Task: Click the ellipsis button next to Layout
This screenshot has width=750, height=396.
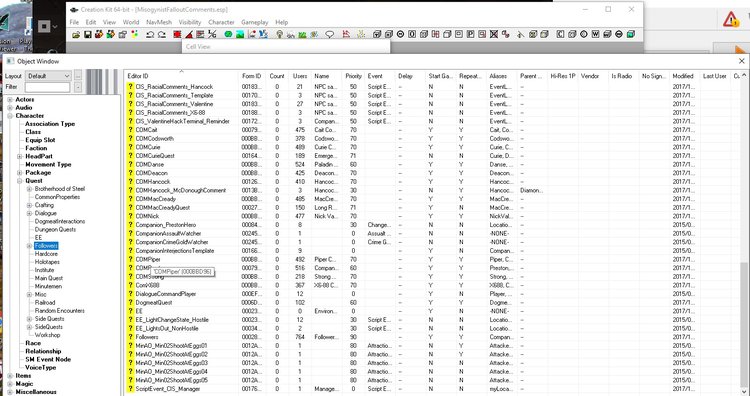Action: point(78,76)
